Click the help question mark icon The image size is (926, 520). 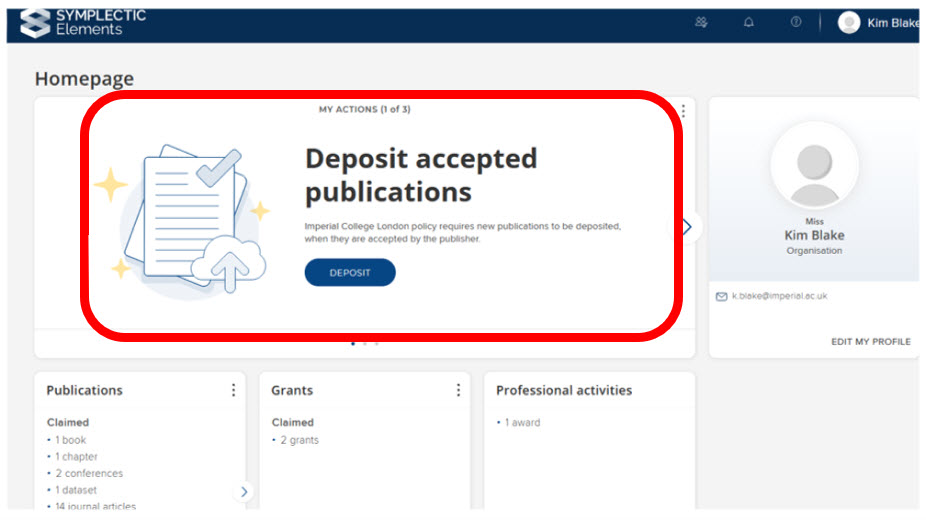[796, 23]
